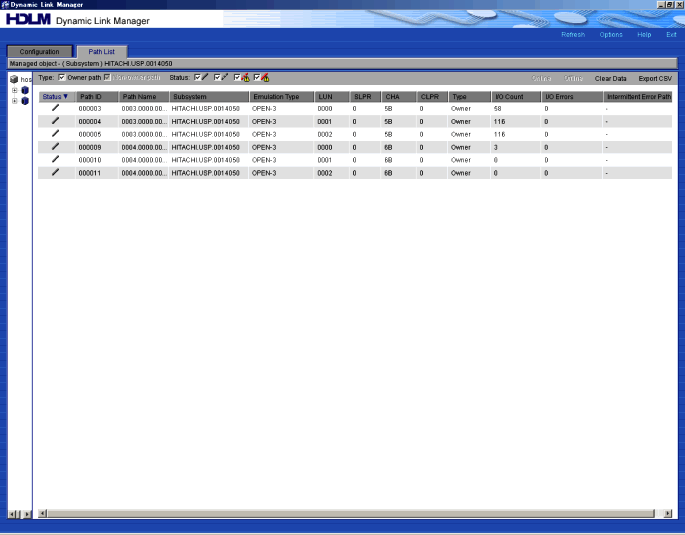Toggle the Non-owner path type checkbox
The image size is (685, 535).
pos(107,77)
